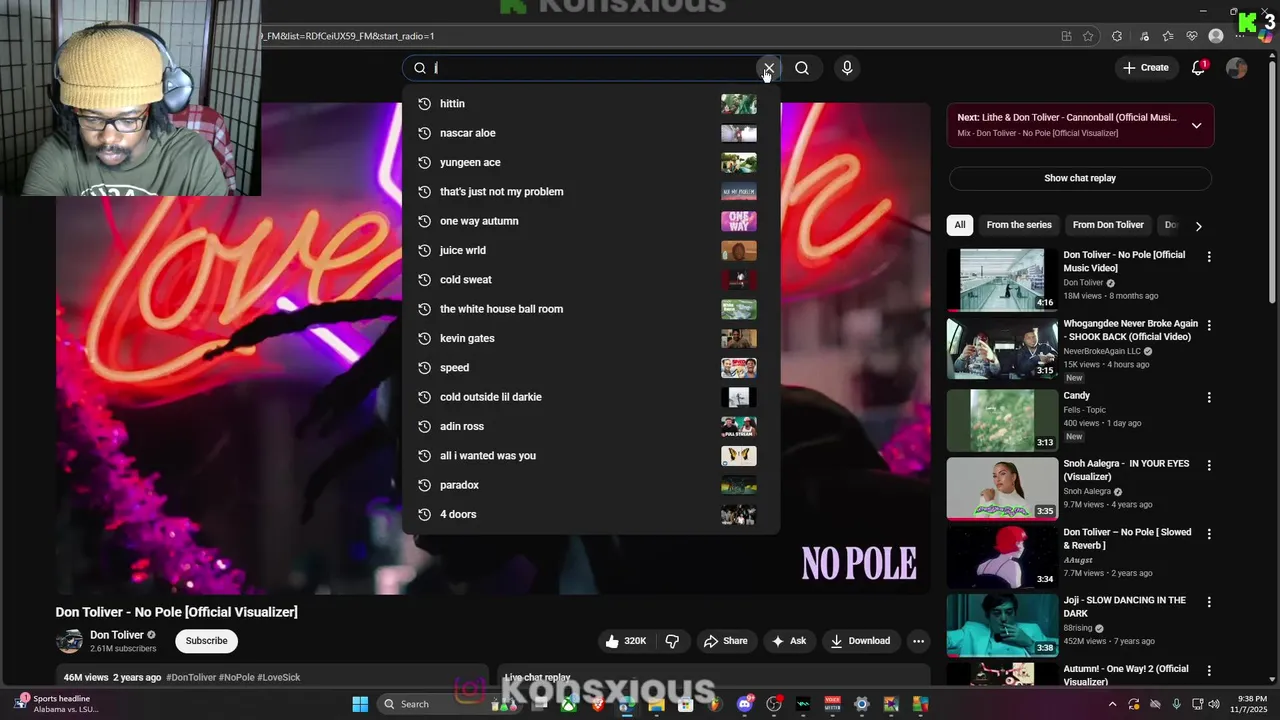Open options for 'Whogangdee Never Broke Again' video

[1209, 326]
